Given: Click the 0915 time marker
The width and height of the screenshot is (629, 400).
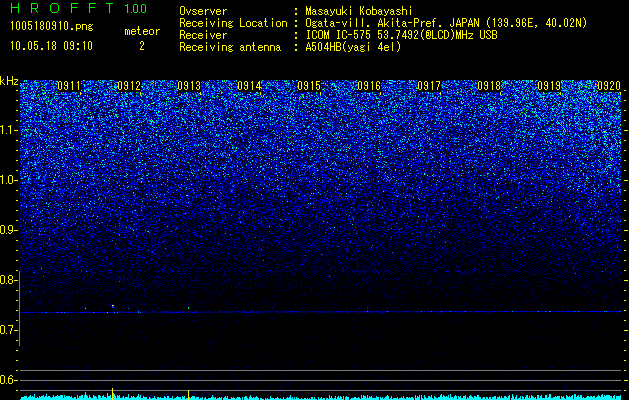Looking at the screenshot, I should 309,86.
